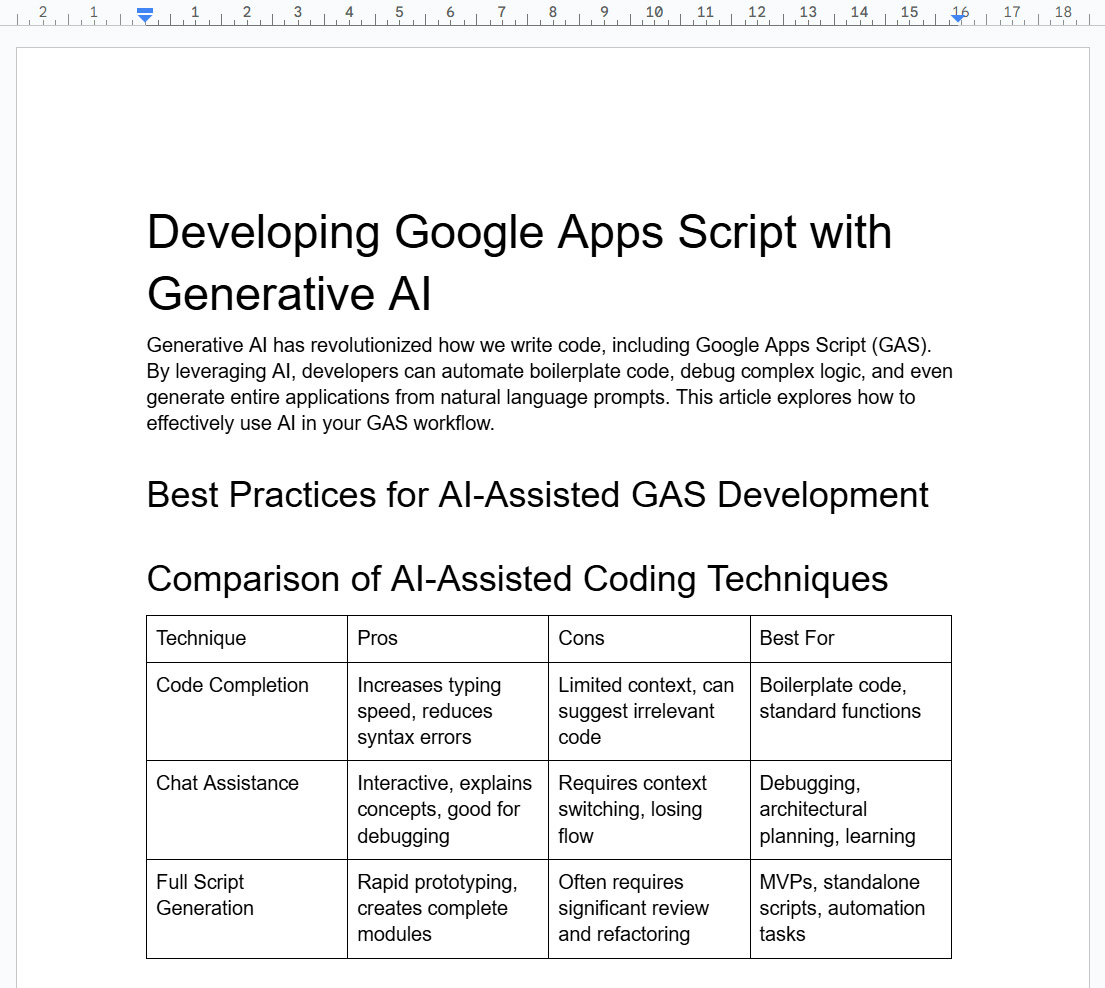Screen dimensions: 1105x988
Task: Click the 'Comparison of AI-Assisted Coding Techniques' heading
Action: [x=517, y=579]
